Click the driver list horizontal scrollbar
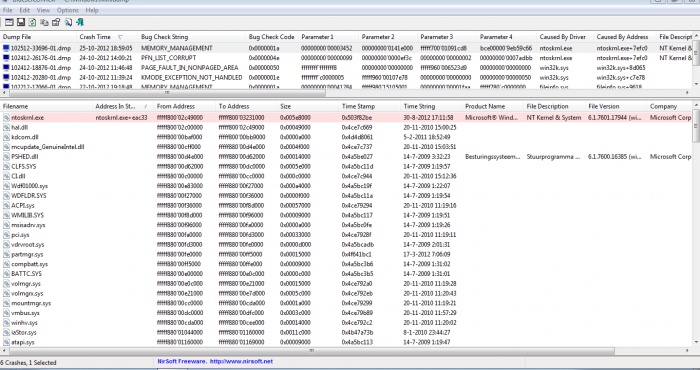700x370 pixels. (311, 351)
